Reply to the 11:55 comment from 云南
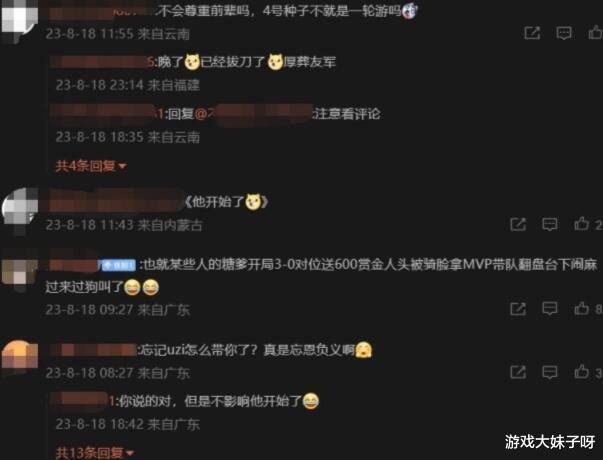Viewport: 603px width, 460px height. coord(564,33)
